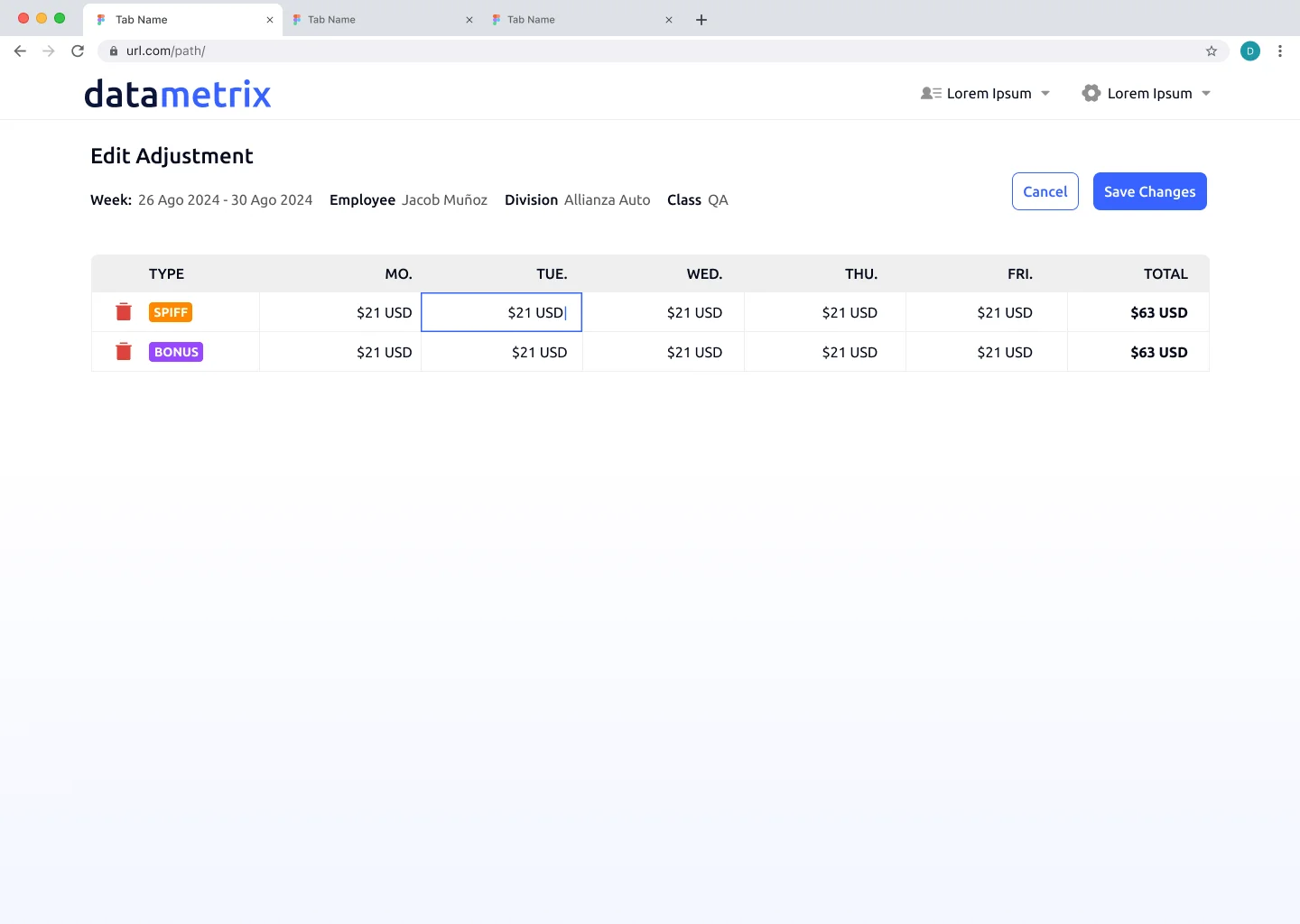Click the BONUS row total $63 USD
This screenshot has width=1300, height=924.
coord(1159,352)
